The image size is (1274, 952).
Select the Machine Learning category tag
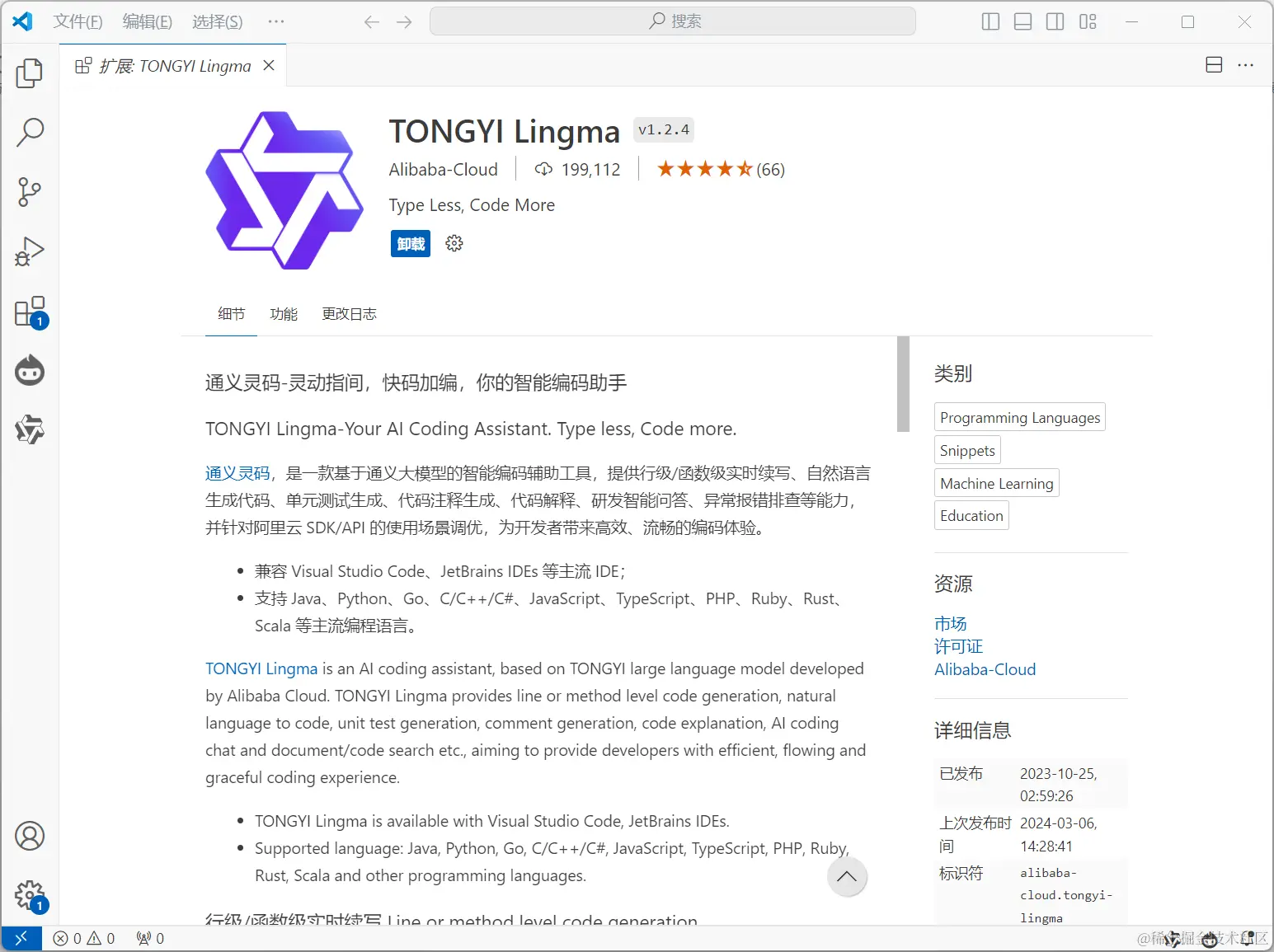(x=997, y=484)
